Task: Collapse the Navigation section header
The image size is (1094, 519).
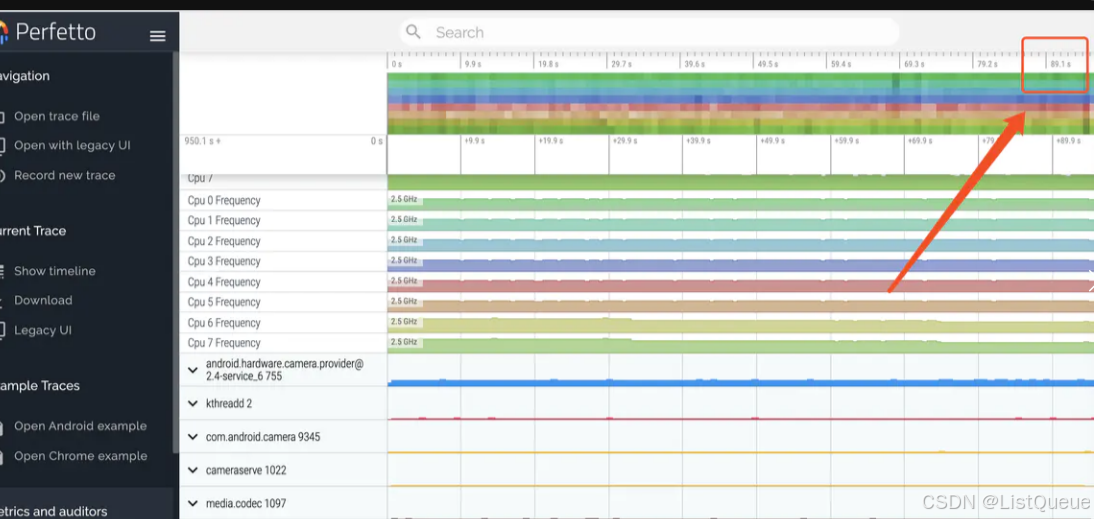Action: (x=25, y=76)
